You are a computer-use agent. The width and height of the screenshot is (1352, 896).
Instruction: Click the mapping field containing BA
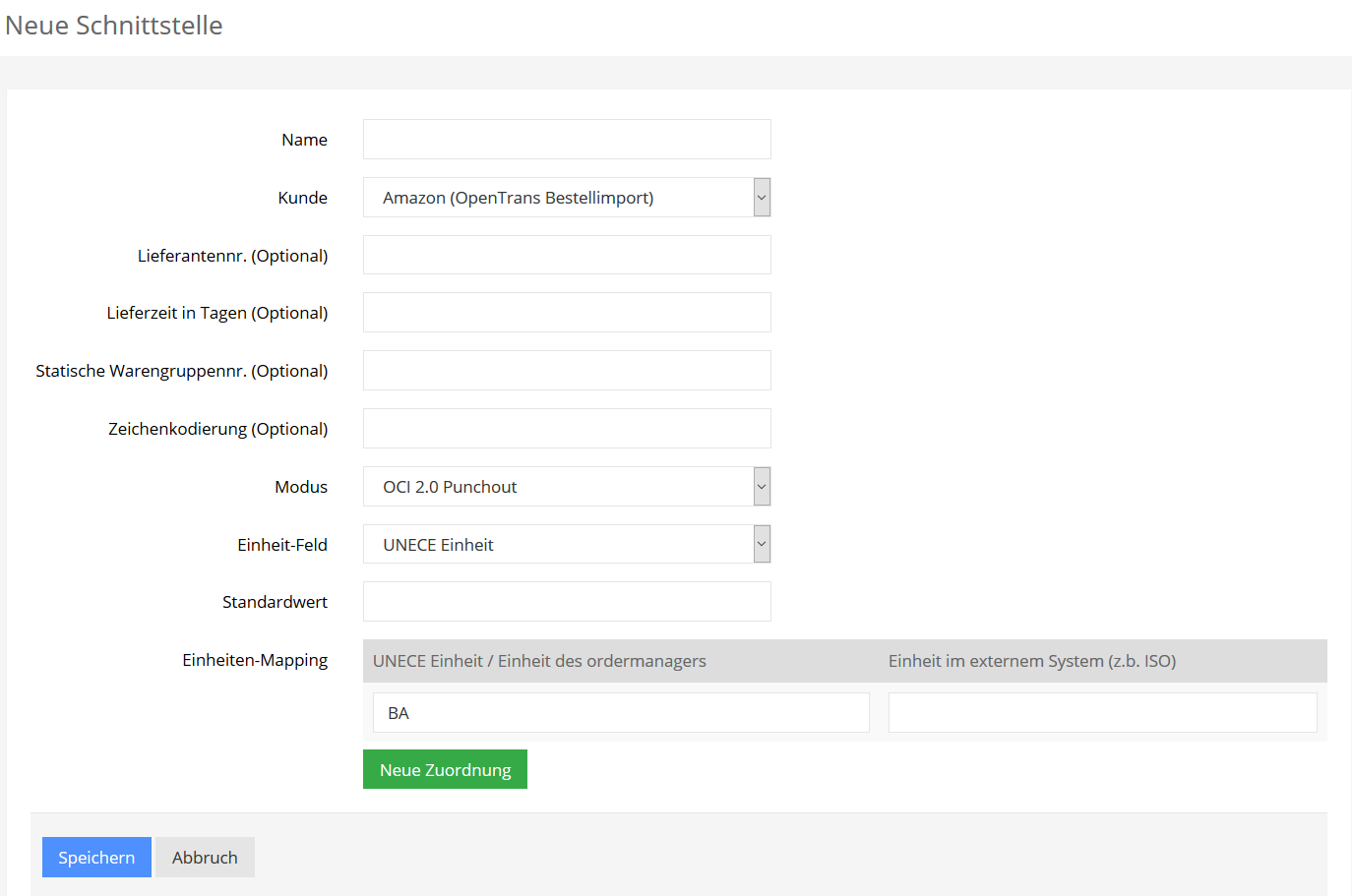[x=621, y=713]
